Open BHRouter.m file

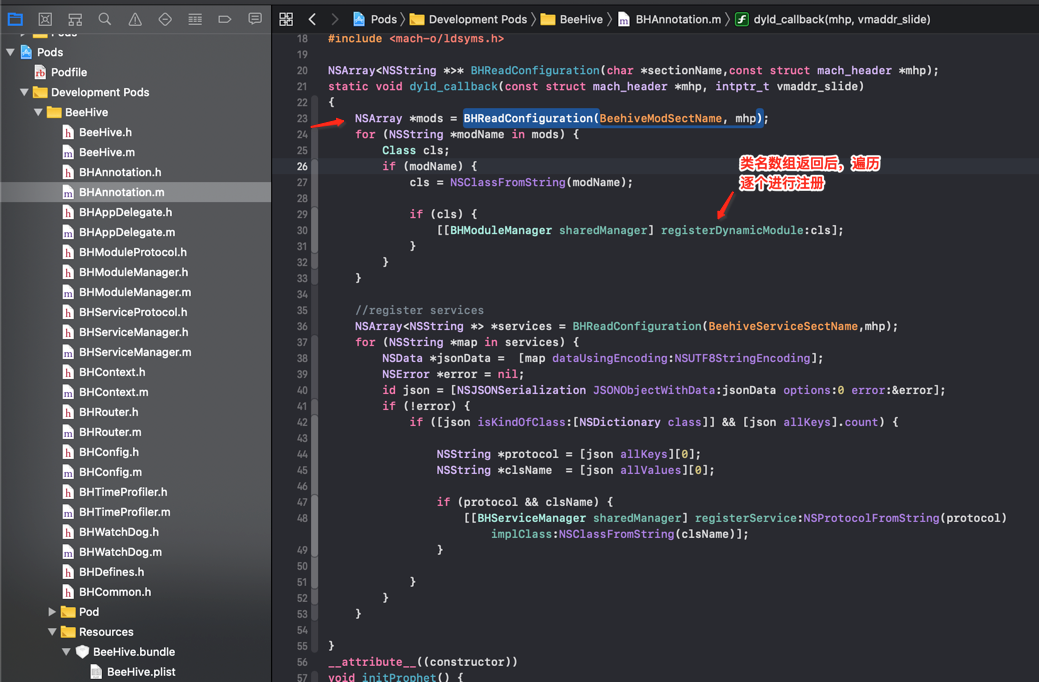pyautogui.click(x=110, y=431)
